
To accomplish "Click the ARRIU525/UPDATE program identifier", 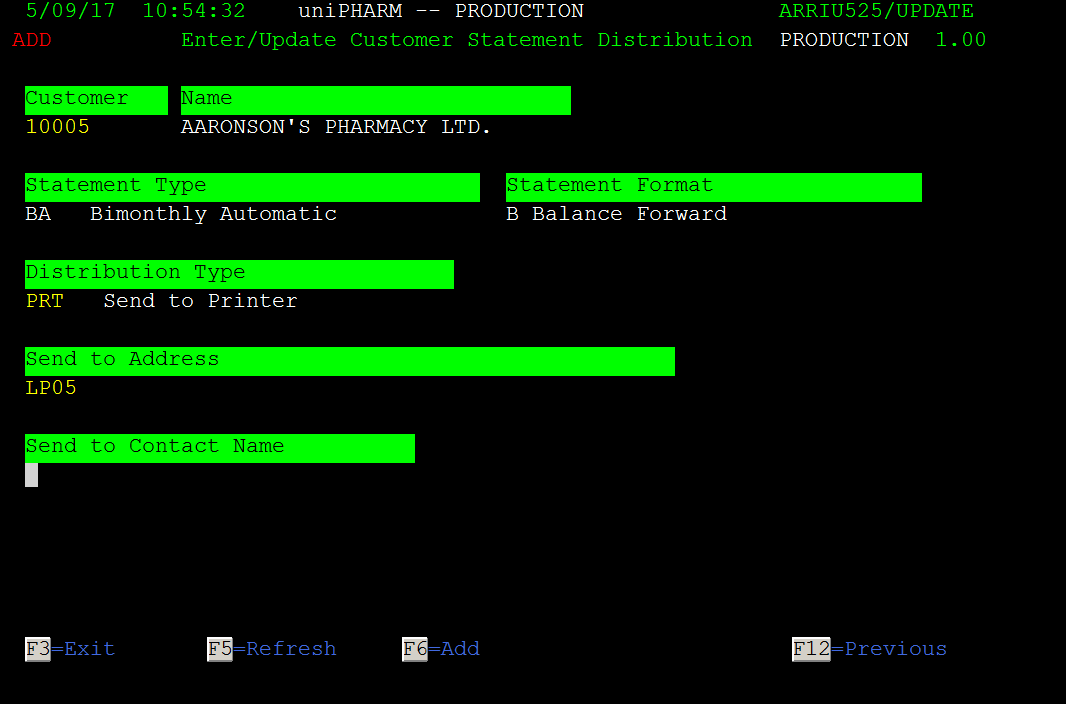I will (876, 12).
